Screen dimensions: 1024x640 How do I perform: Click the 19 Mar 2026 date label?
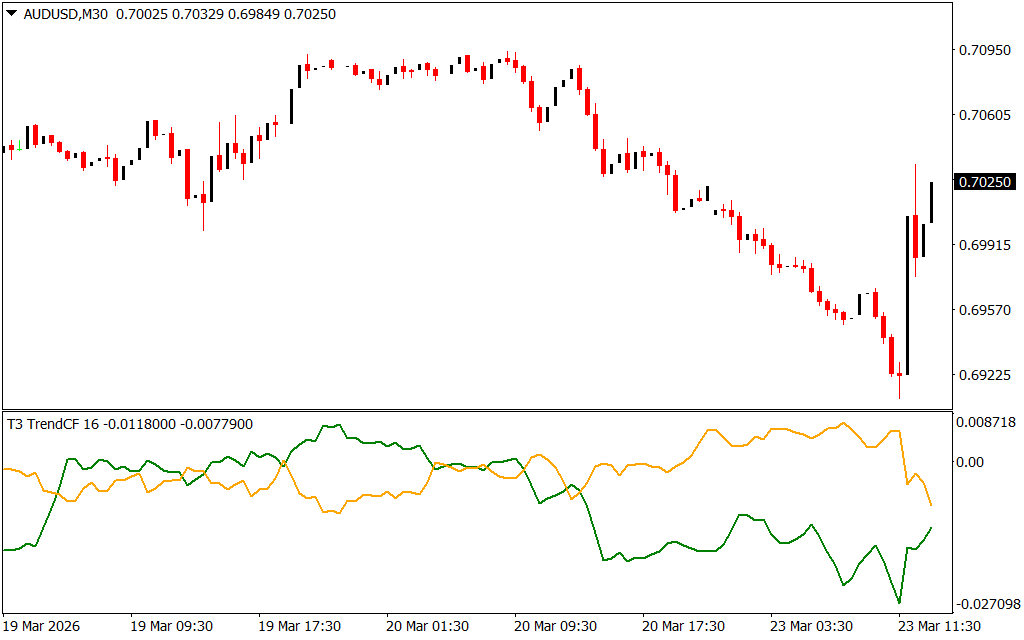pos(44,626)
